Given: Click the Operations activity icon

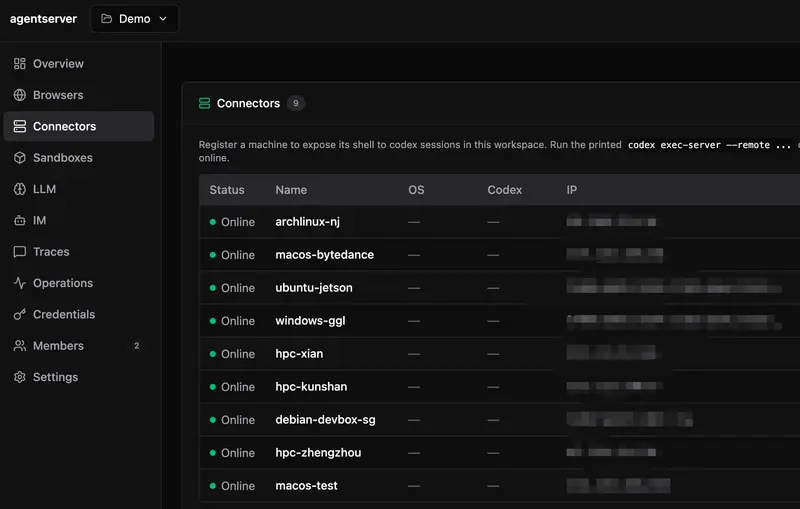Looking at the screenshot, I should coord(19,283).
